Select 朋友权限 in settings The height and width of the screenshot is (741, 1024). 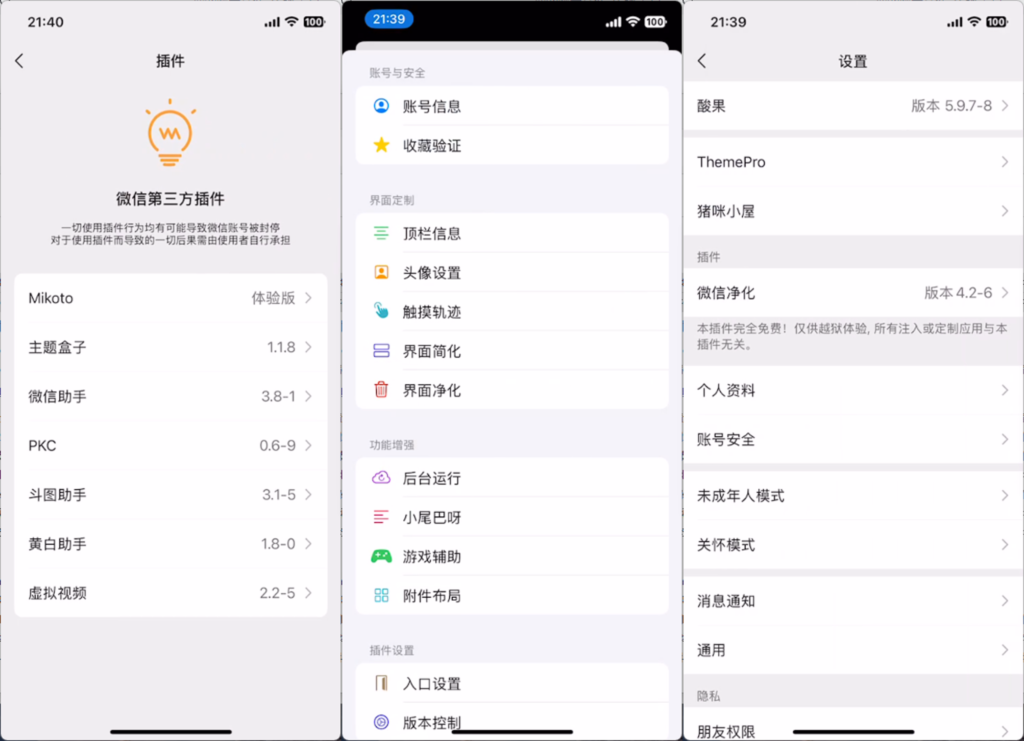click(x=853, y=724)
